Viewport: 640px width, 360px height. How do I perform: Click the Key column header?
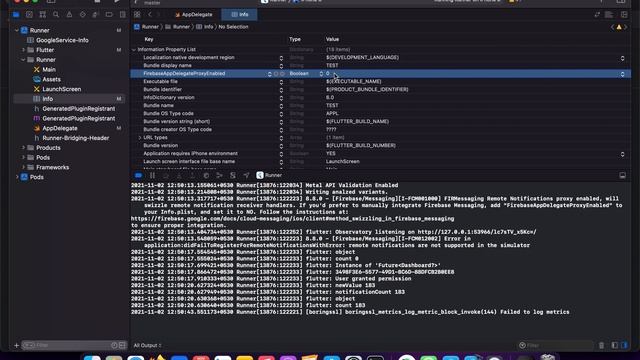pyautogui.click(x=149, y=39)
